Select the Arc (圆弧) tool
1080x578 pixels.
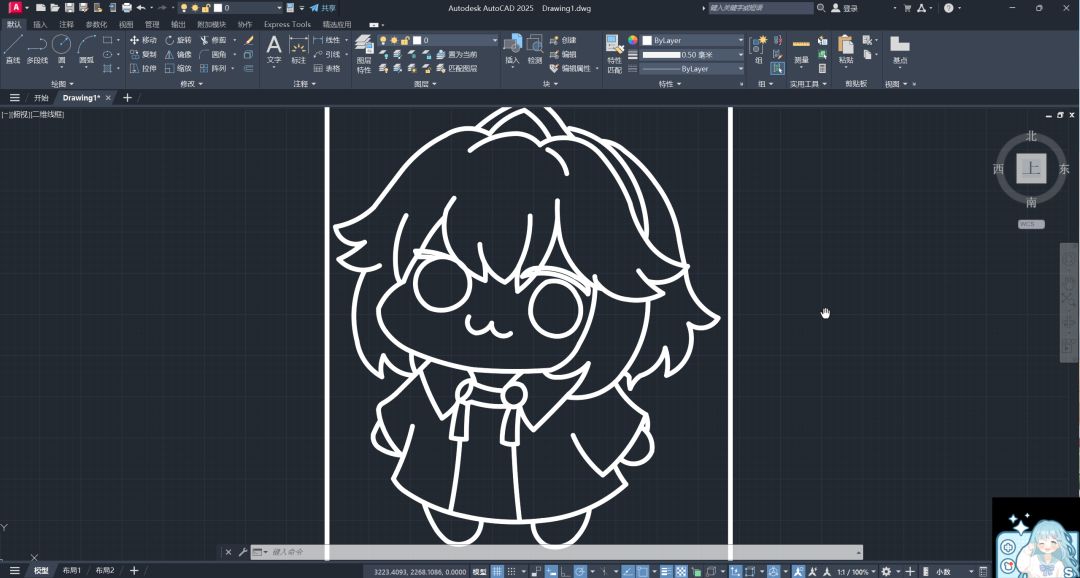[86, 50]
